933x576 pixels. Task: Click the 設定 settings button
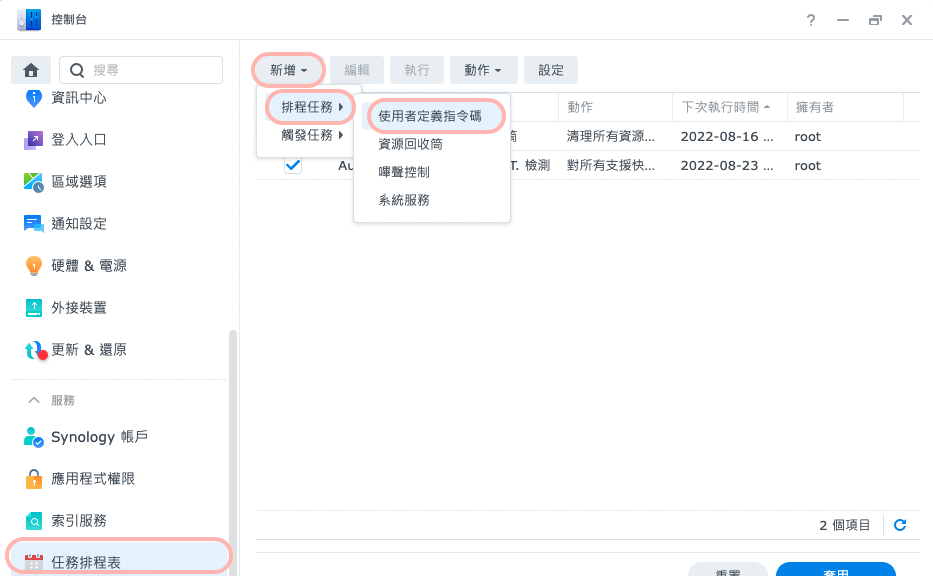551,70
